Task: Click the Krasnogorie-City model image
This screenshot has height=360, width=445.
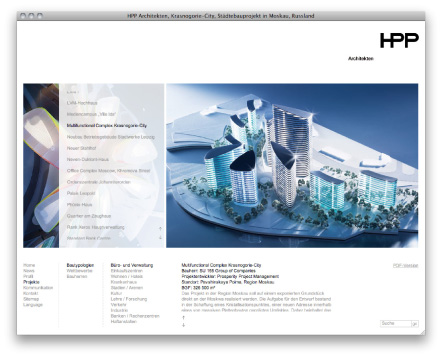Action: tap(292, 165)
